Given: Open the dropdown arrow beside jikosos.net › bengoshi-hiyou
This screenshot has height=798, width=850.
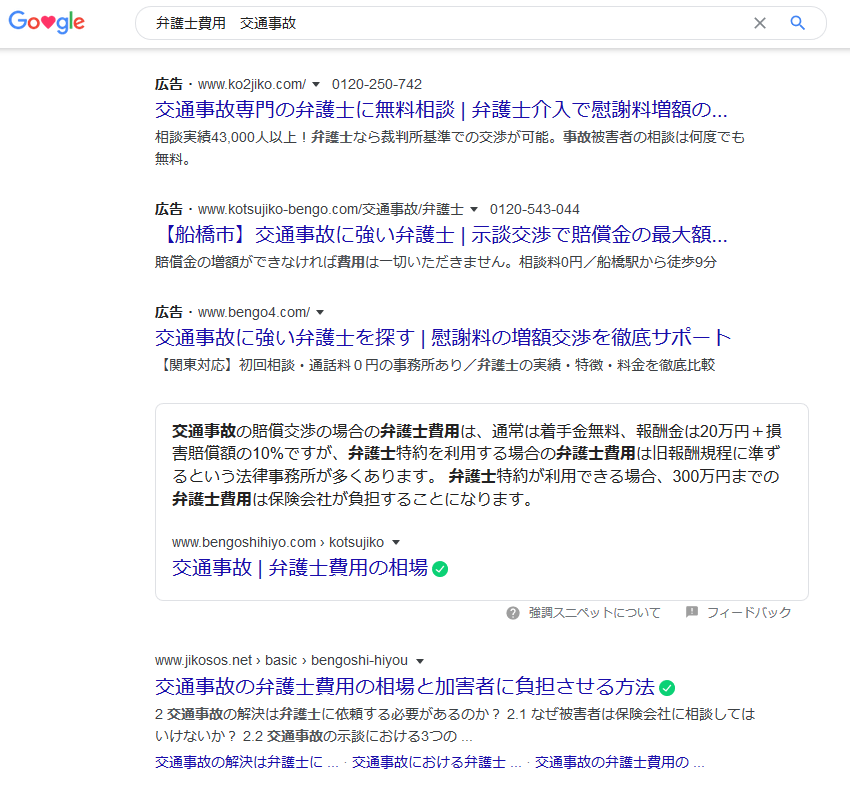Looking at the screenshot, I should [x=420, y=661].
